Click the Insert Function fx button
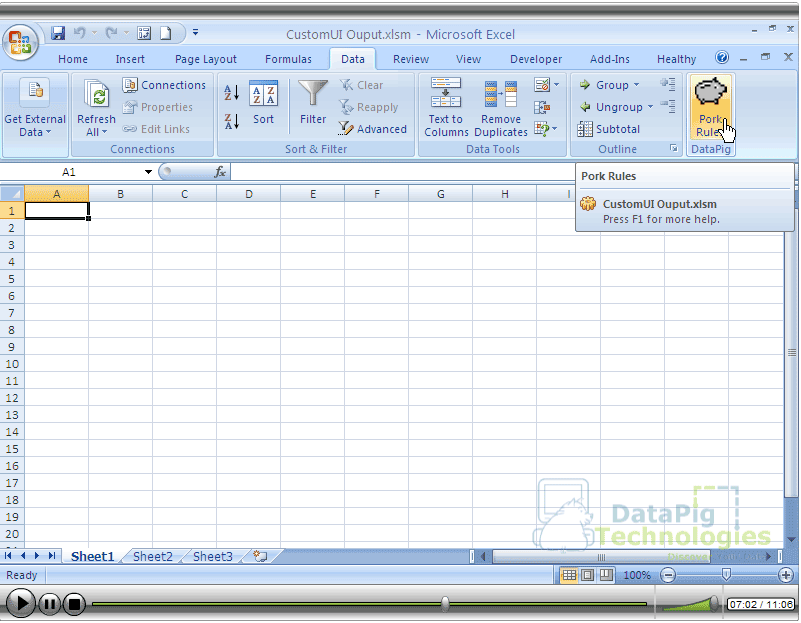The width and height of the screenshot is (801, 623). point(220,172)
